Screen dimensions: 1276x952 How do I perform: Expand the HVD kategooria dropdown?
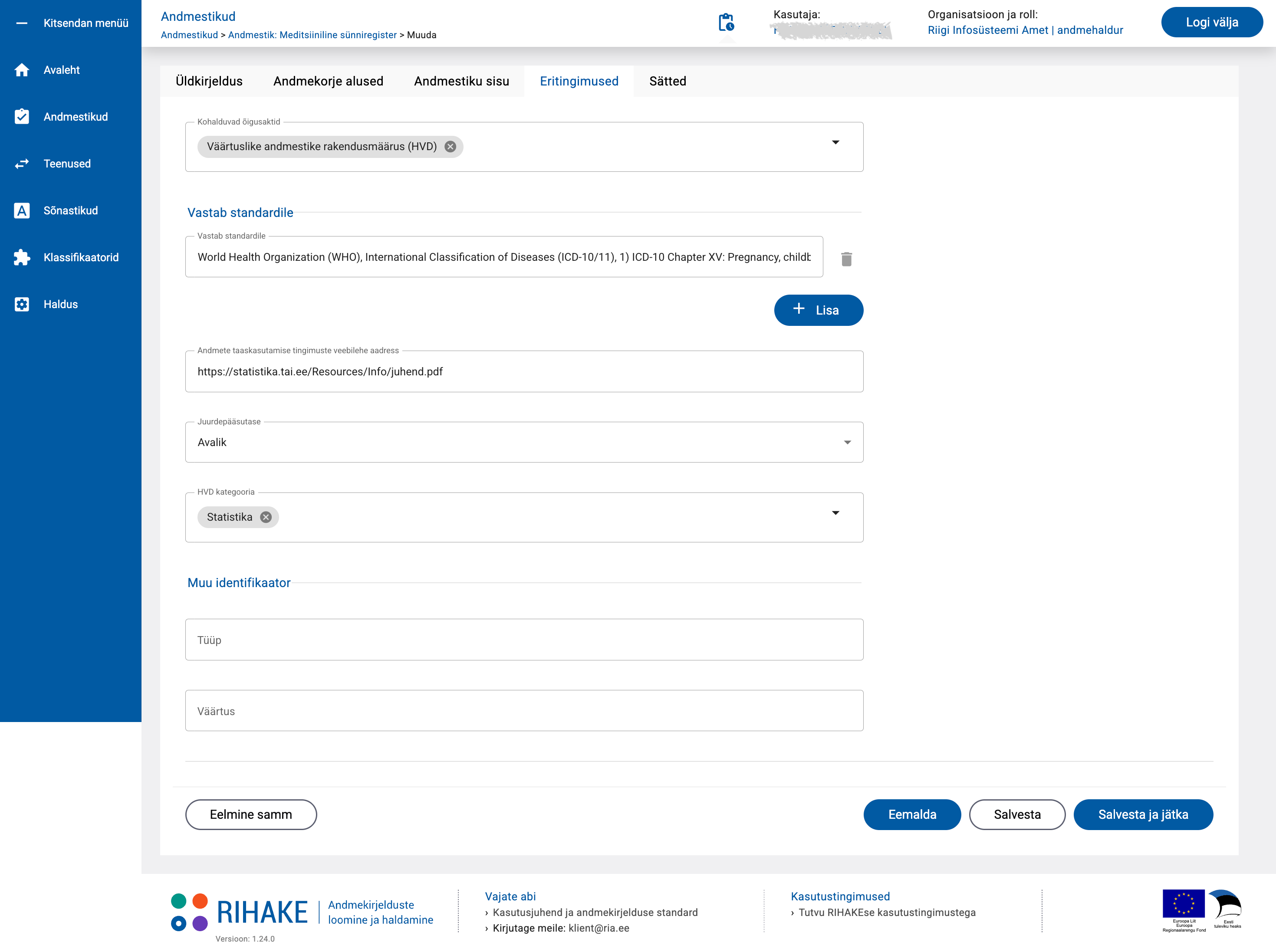[x=835, y=513]
